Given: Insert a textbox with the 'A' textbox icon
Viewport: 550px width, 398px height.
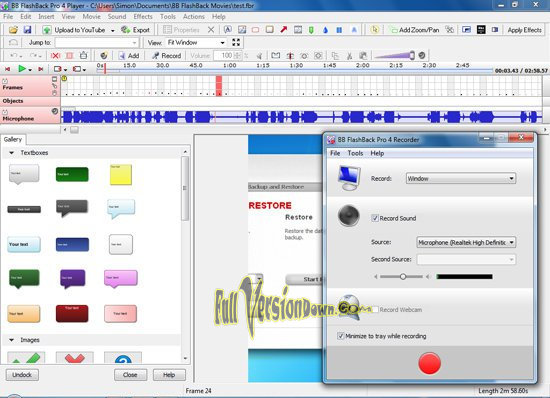Looking at the screenshot, I should pos(228,30).
